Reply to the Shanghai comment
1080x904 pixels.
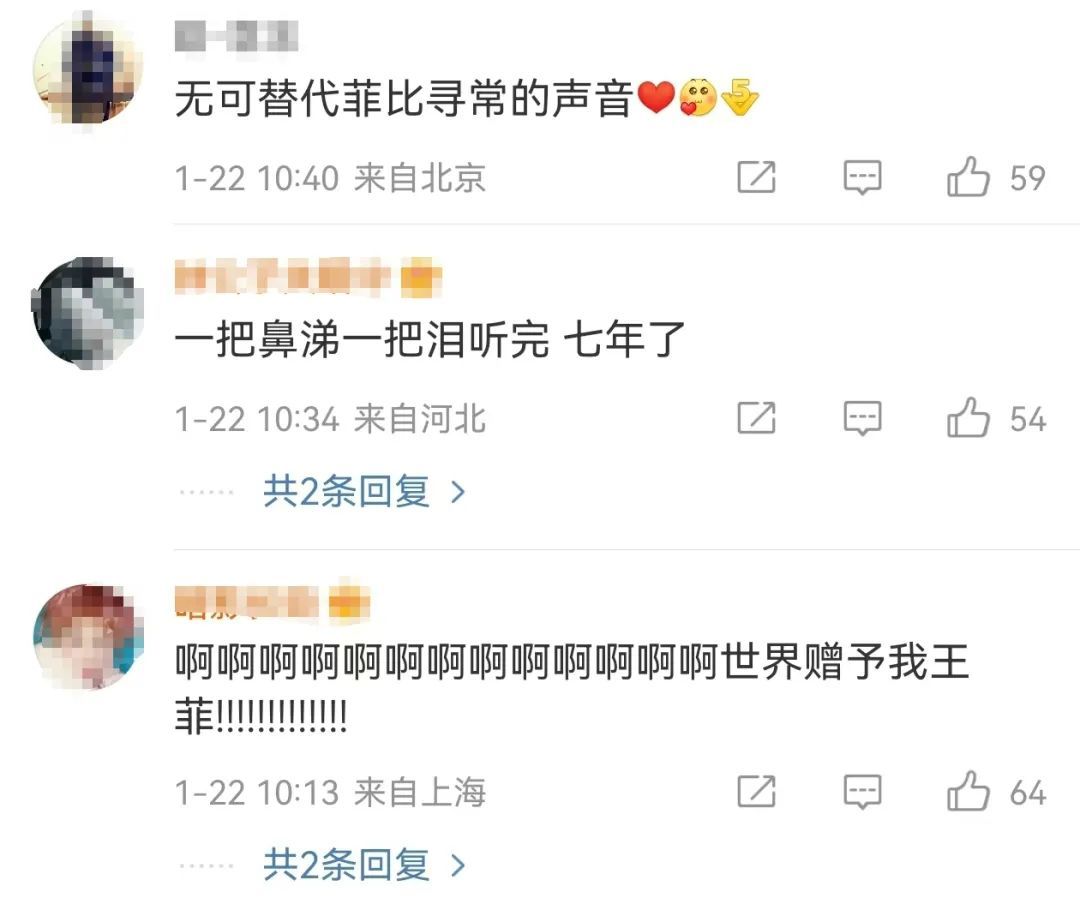(862, 791)
